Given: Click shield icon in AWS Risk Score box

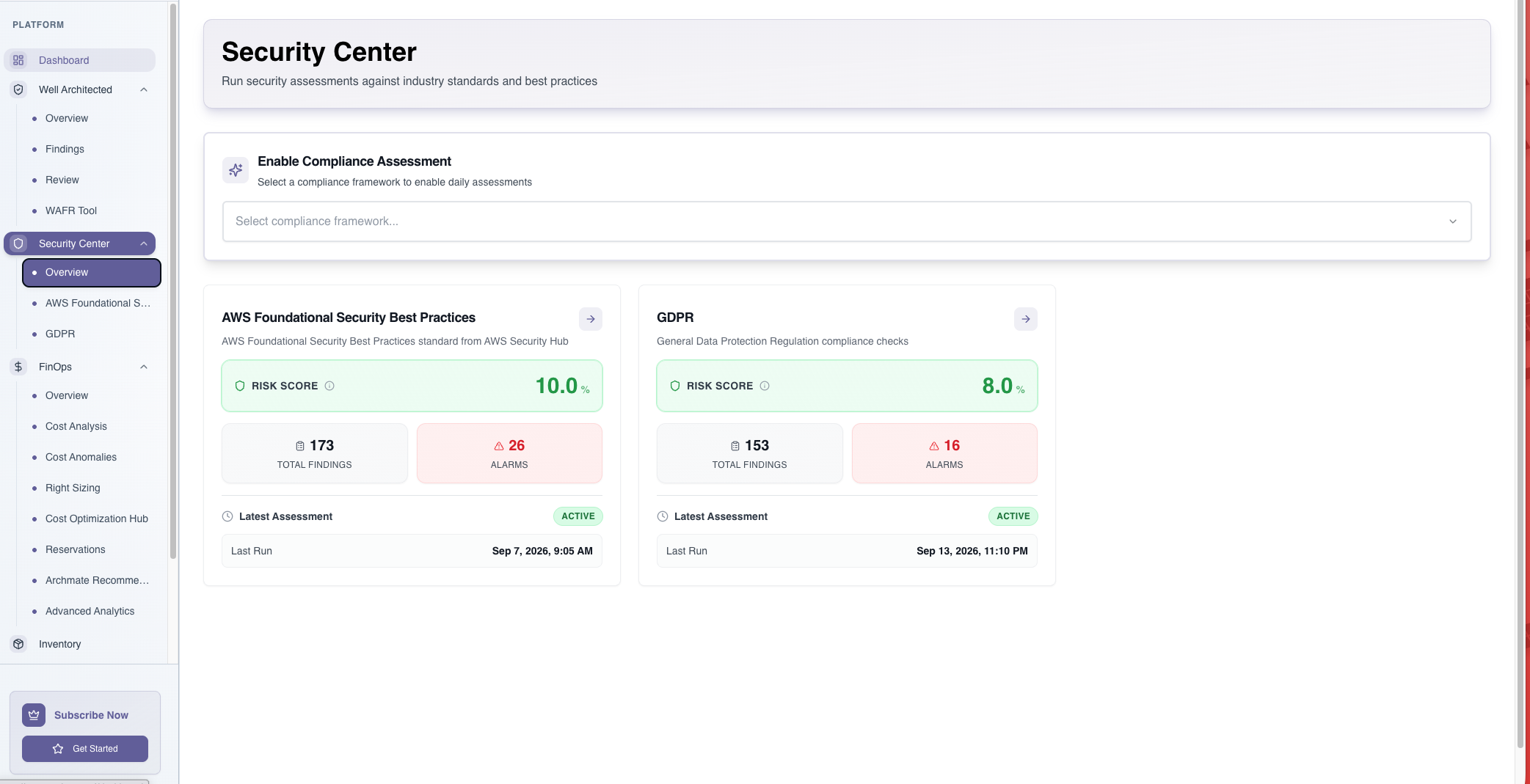Looking at the screenshot, I should coord(240,386).
